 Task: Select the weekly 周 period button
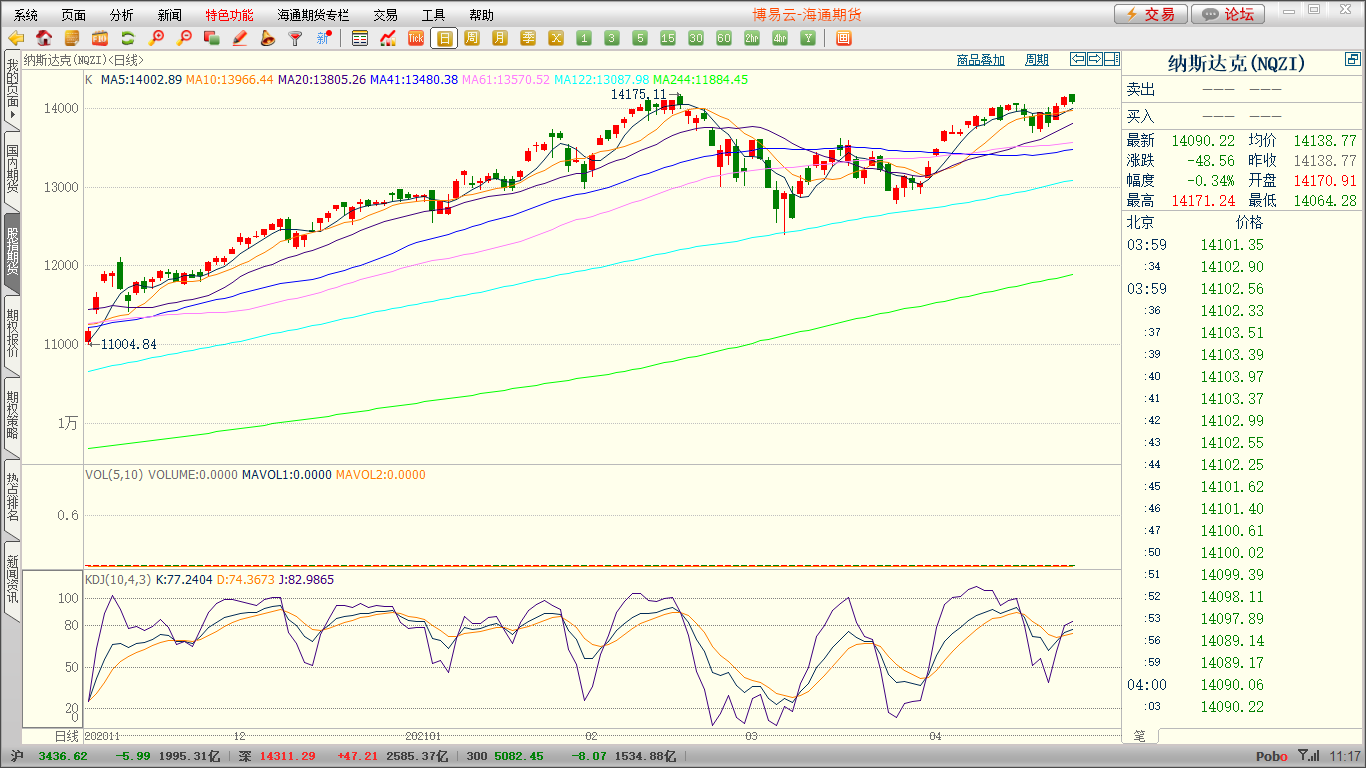pyautogui.click(x=472, y=38)
